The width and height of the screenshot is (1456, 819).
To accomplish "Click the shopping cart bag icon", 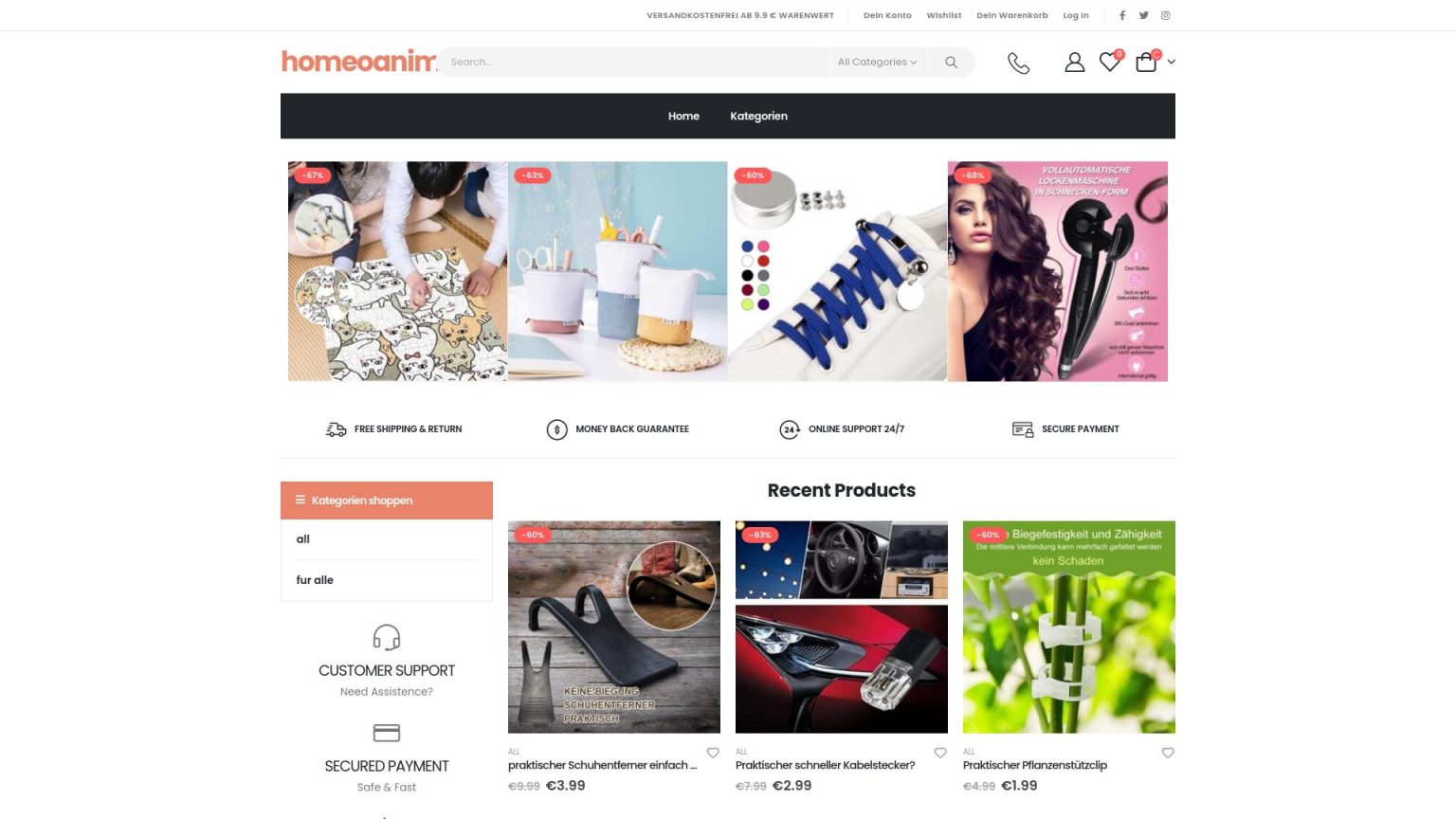I will tap(1146, 62).
